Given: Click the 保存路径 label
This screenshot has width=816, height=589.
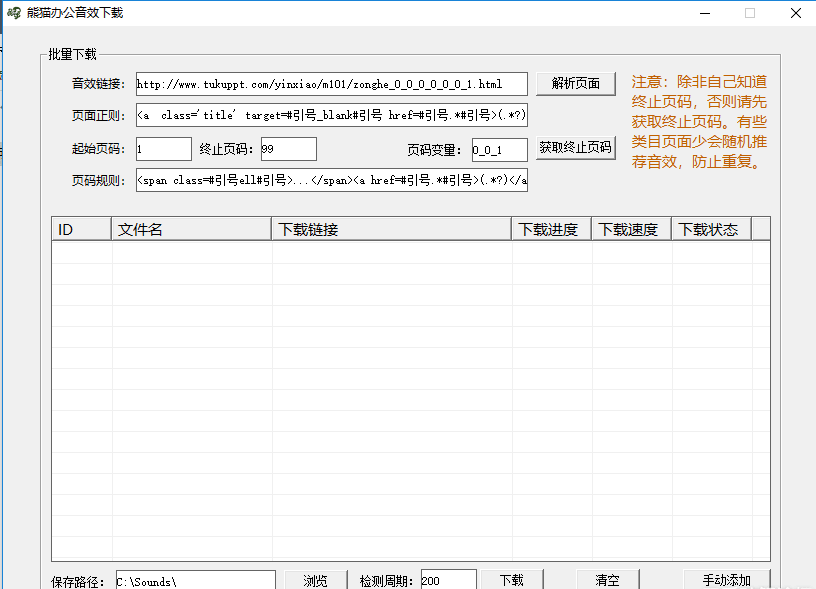Looking at the screenshot, I should point(78,582).
